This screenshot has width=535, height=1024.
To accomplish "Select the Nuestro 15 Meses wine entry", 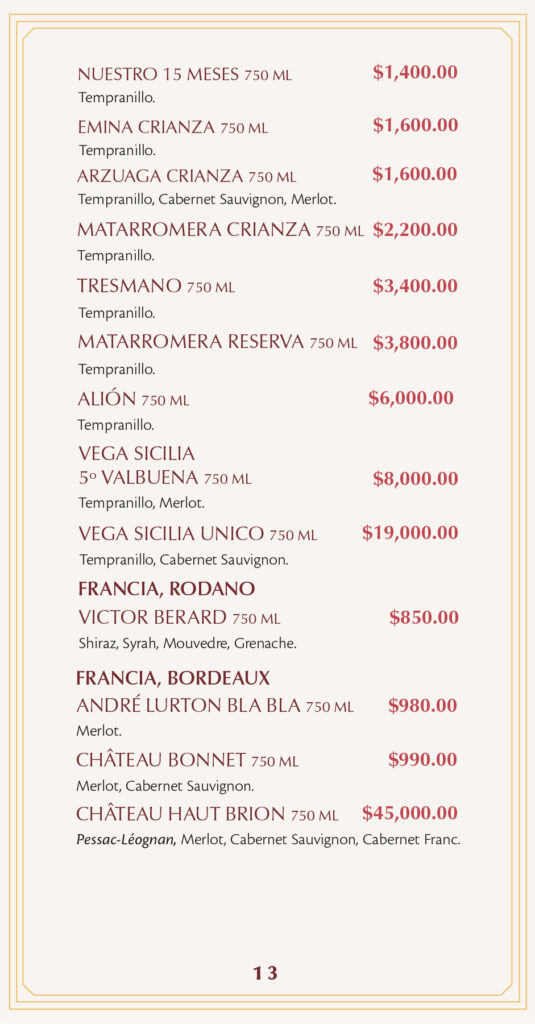I will 185,74.
